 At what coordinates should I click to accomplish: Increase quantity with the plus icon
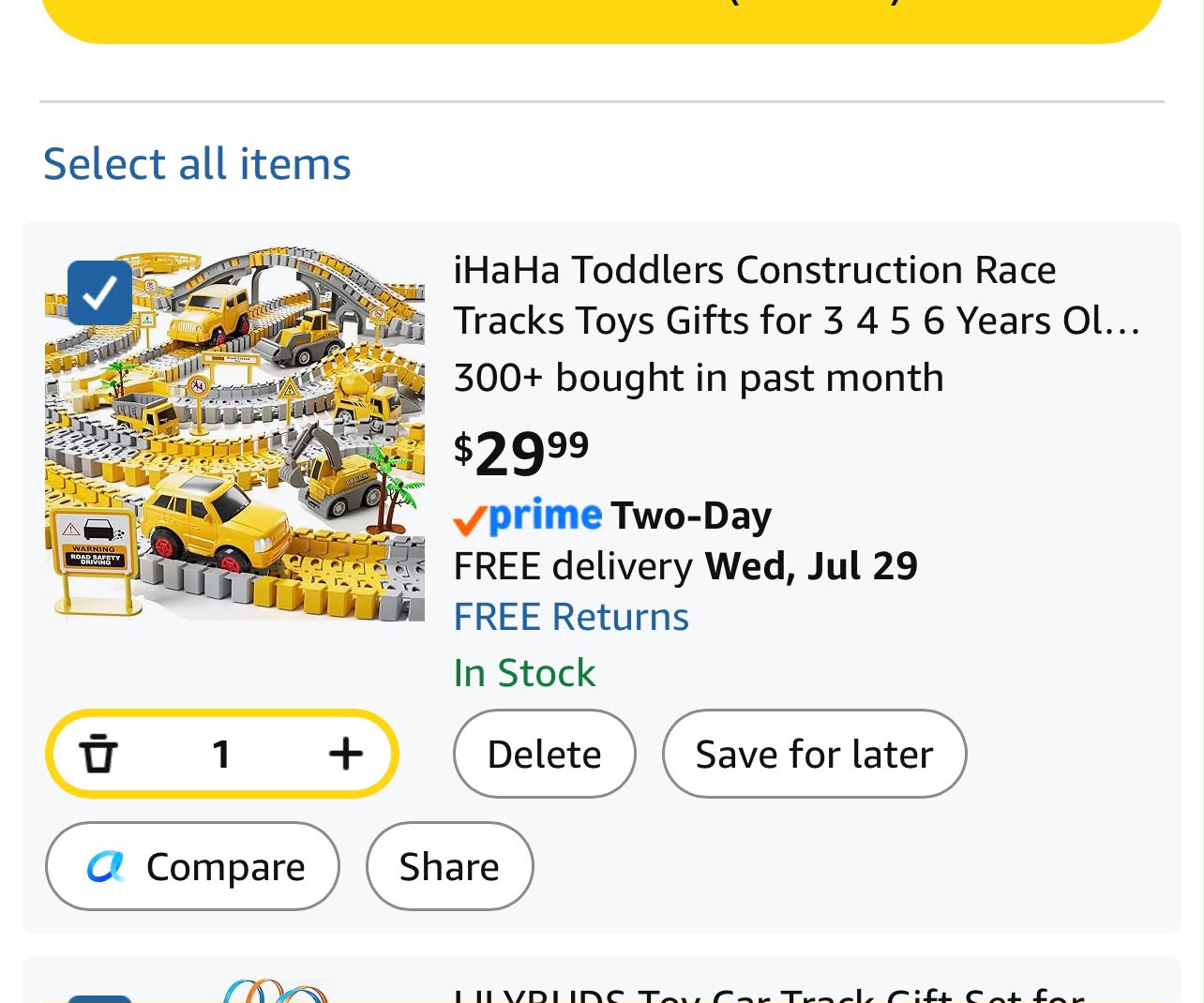[x=346, y=754]
